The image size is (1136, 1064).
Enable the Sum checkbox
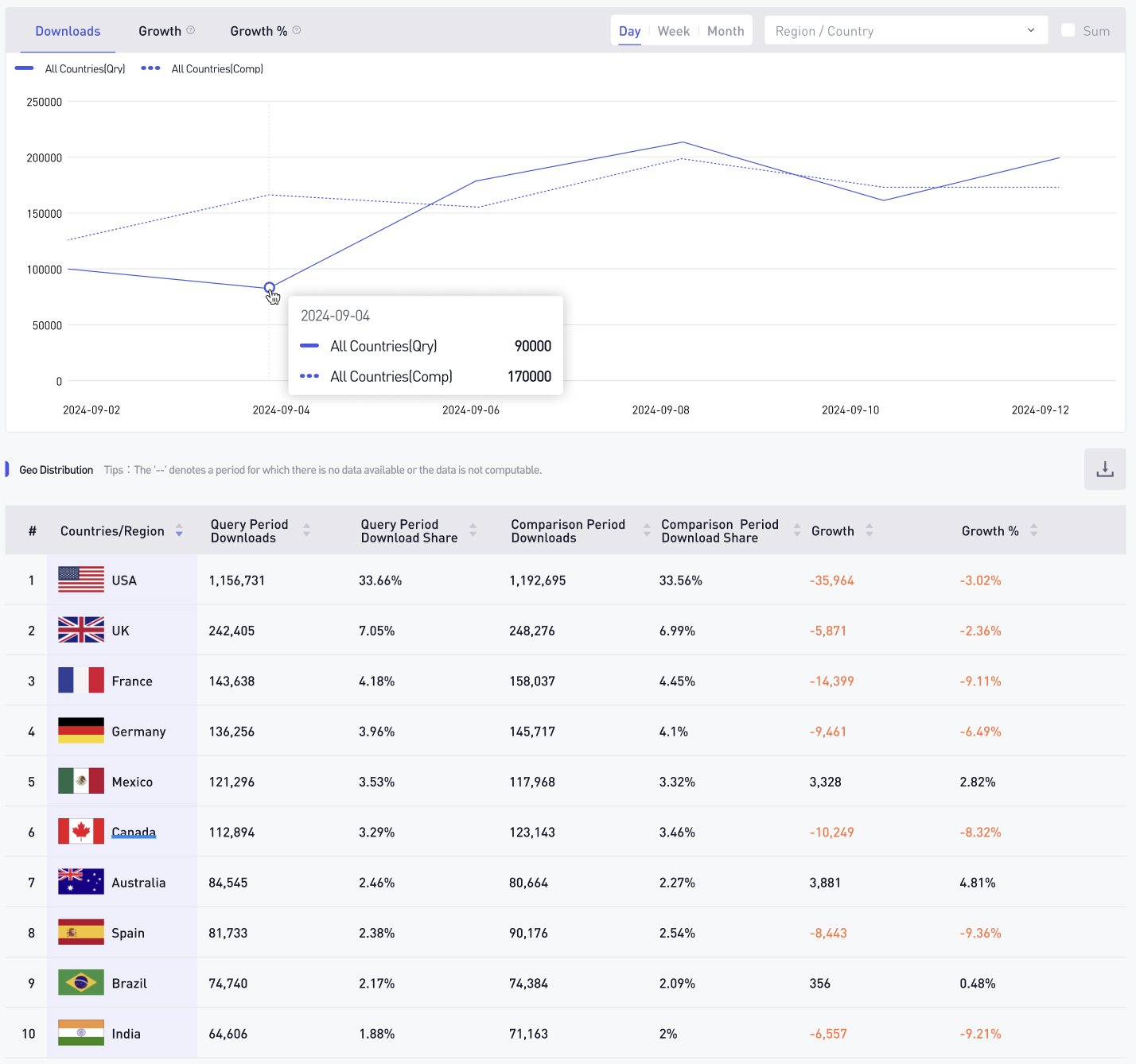pos(1068,30)
